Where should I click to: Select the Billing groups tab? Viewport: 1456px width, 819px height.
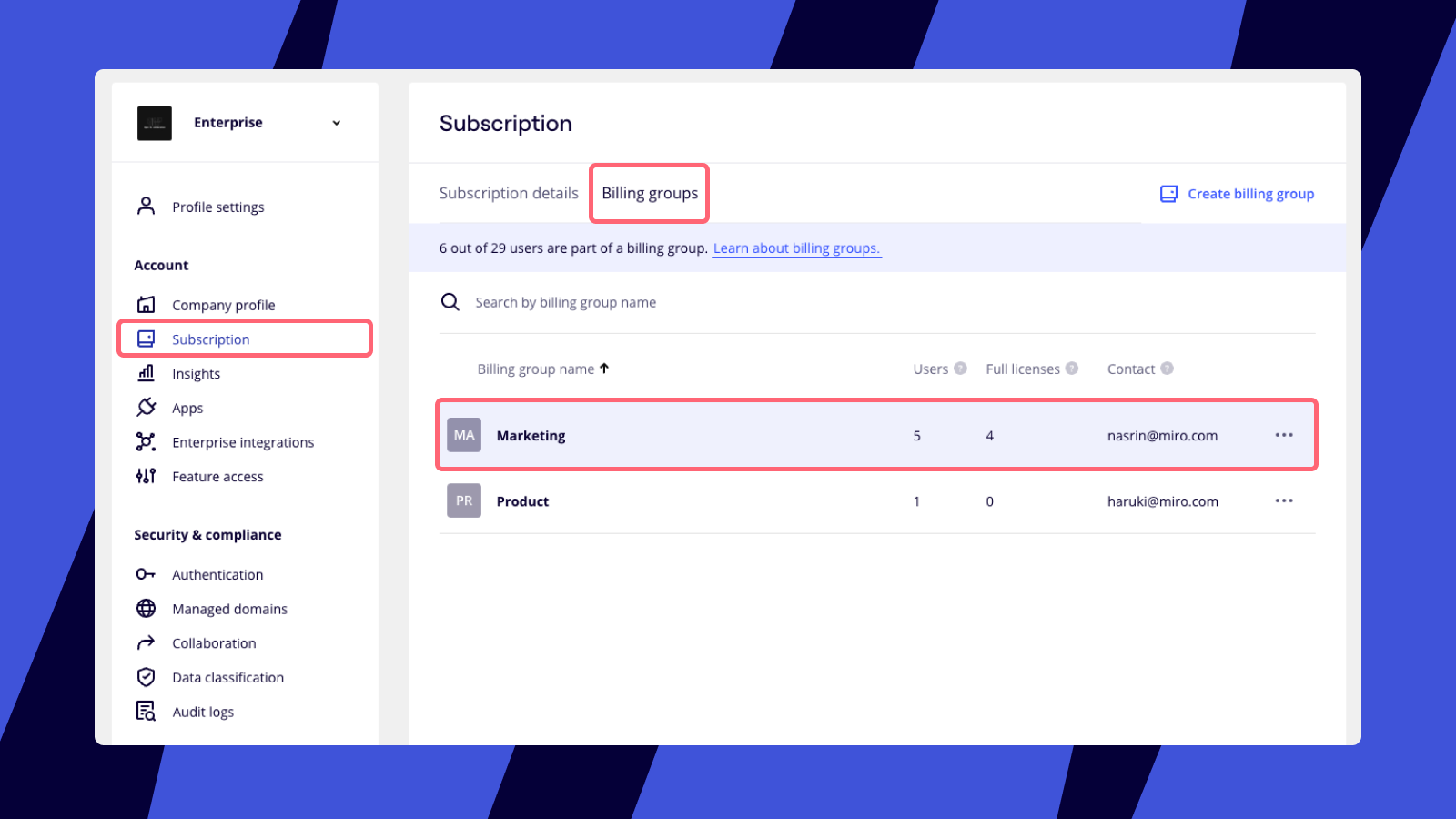click(650, 193)
